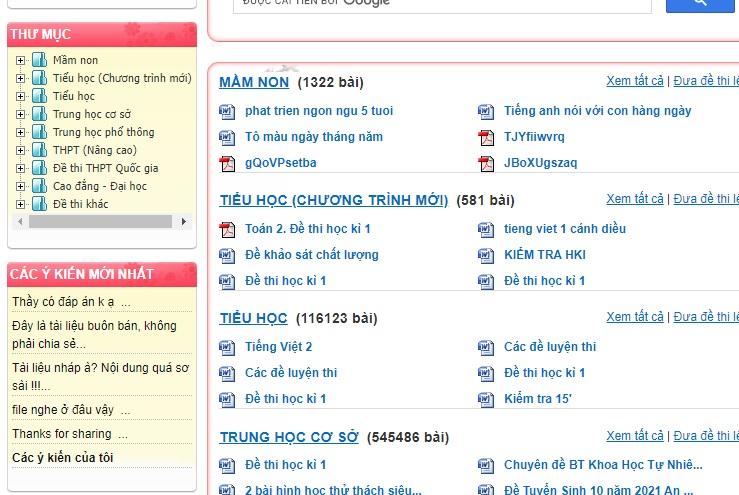Open the TIỂU HỌC section heading link
The width and height of the screenshot is (739, 495).
click(254, 318)
